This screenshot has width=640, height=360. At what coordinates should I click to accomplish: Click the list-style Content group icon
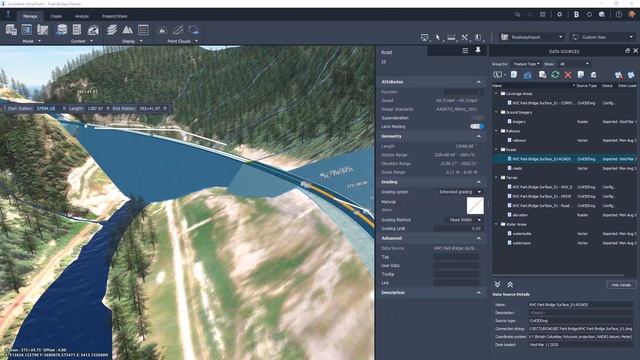[77, 30]
